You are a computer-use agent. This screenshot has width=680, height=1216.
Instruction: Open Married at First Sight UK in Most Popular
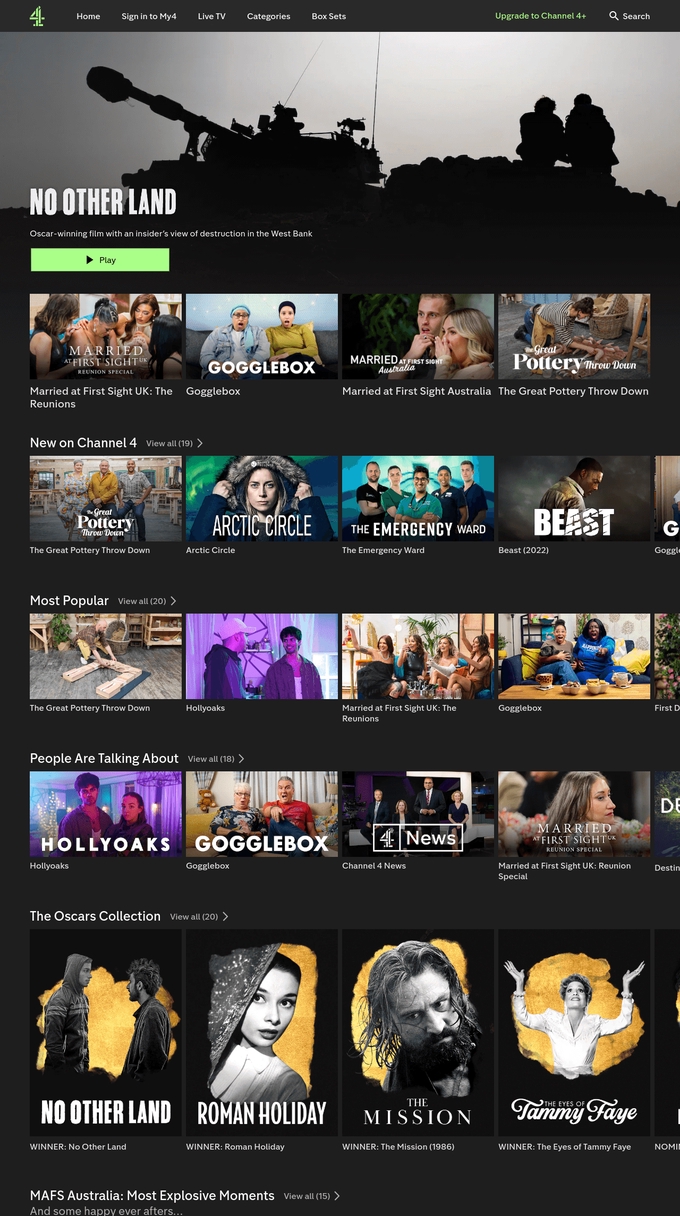(418, 657)
